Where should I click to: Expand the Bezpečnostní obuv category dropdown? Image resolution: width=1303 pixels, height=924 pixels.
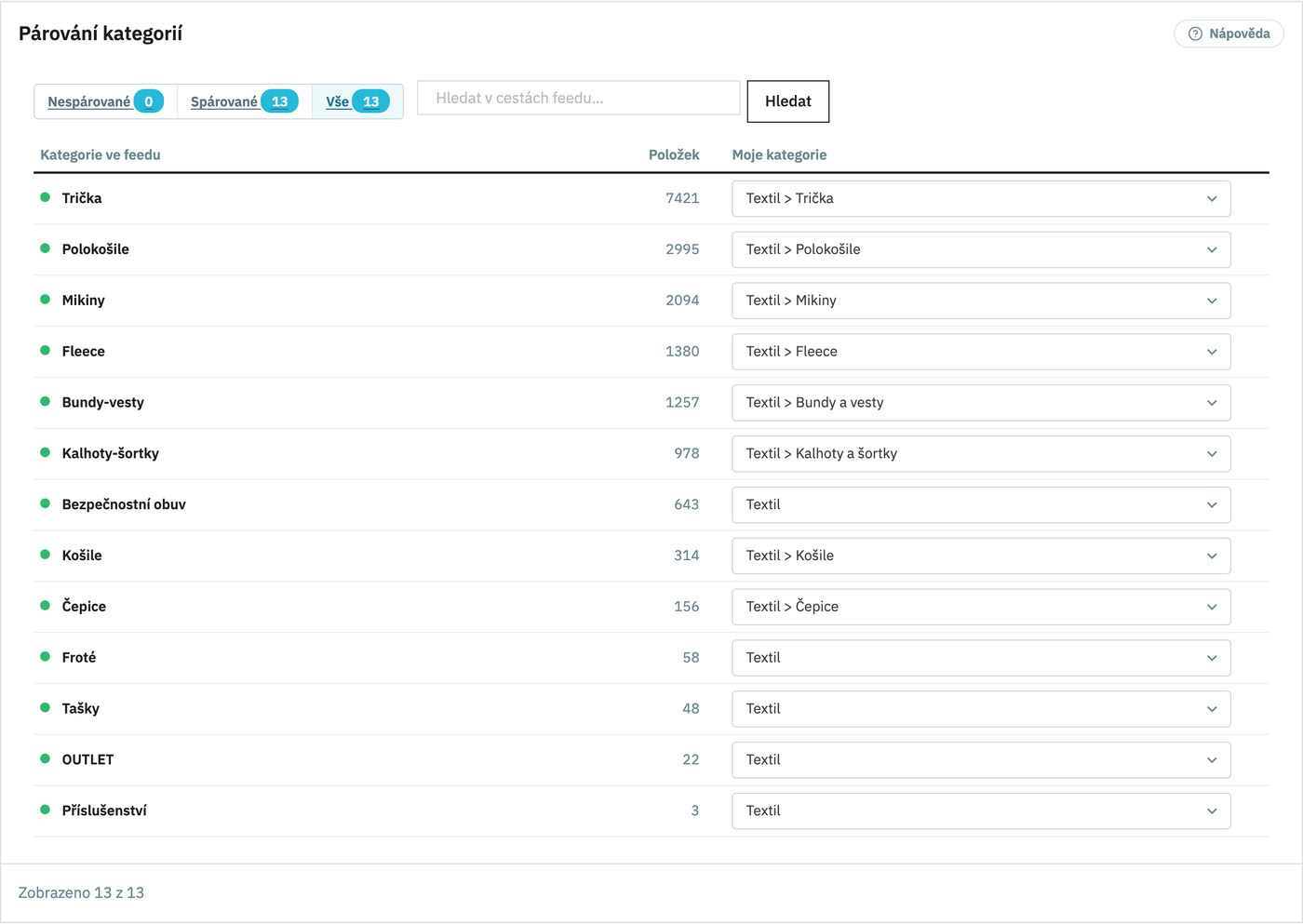[x=981, y=504]
